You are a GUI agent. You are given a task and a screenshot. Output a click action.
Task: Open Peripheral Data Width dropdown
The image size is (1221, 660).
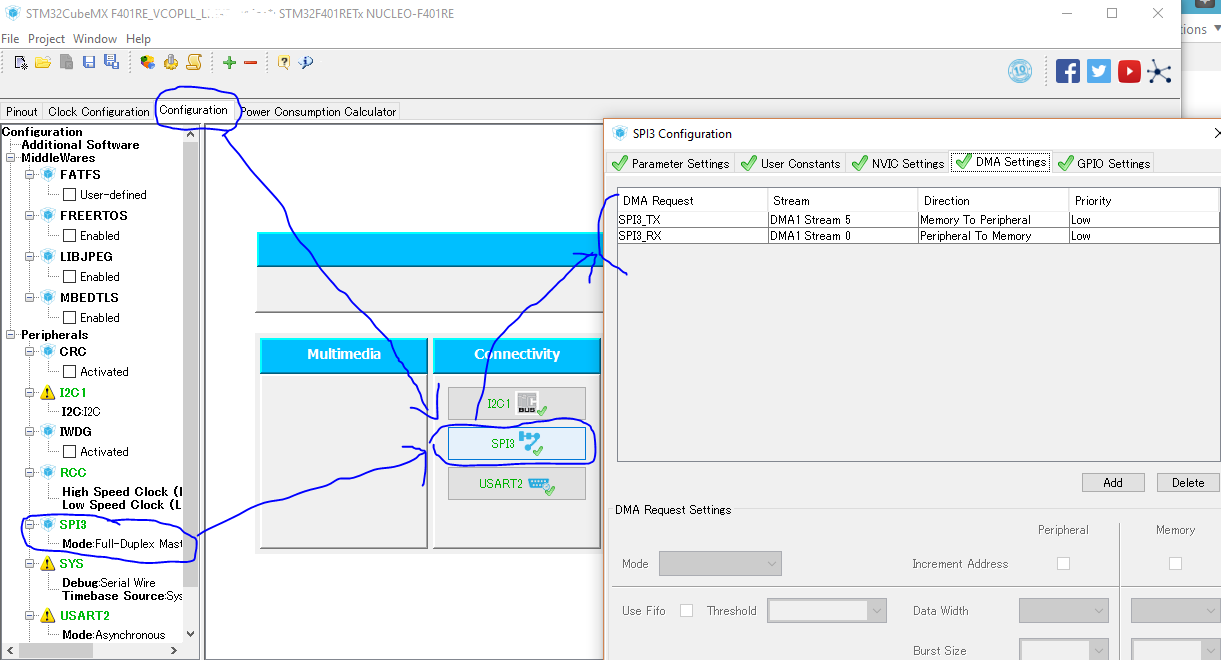pos(1064,610)
